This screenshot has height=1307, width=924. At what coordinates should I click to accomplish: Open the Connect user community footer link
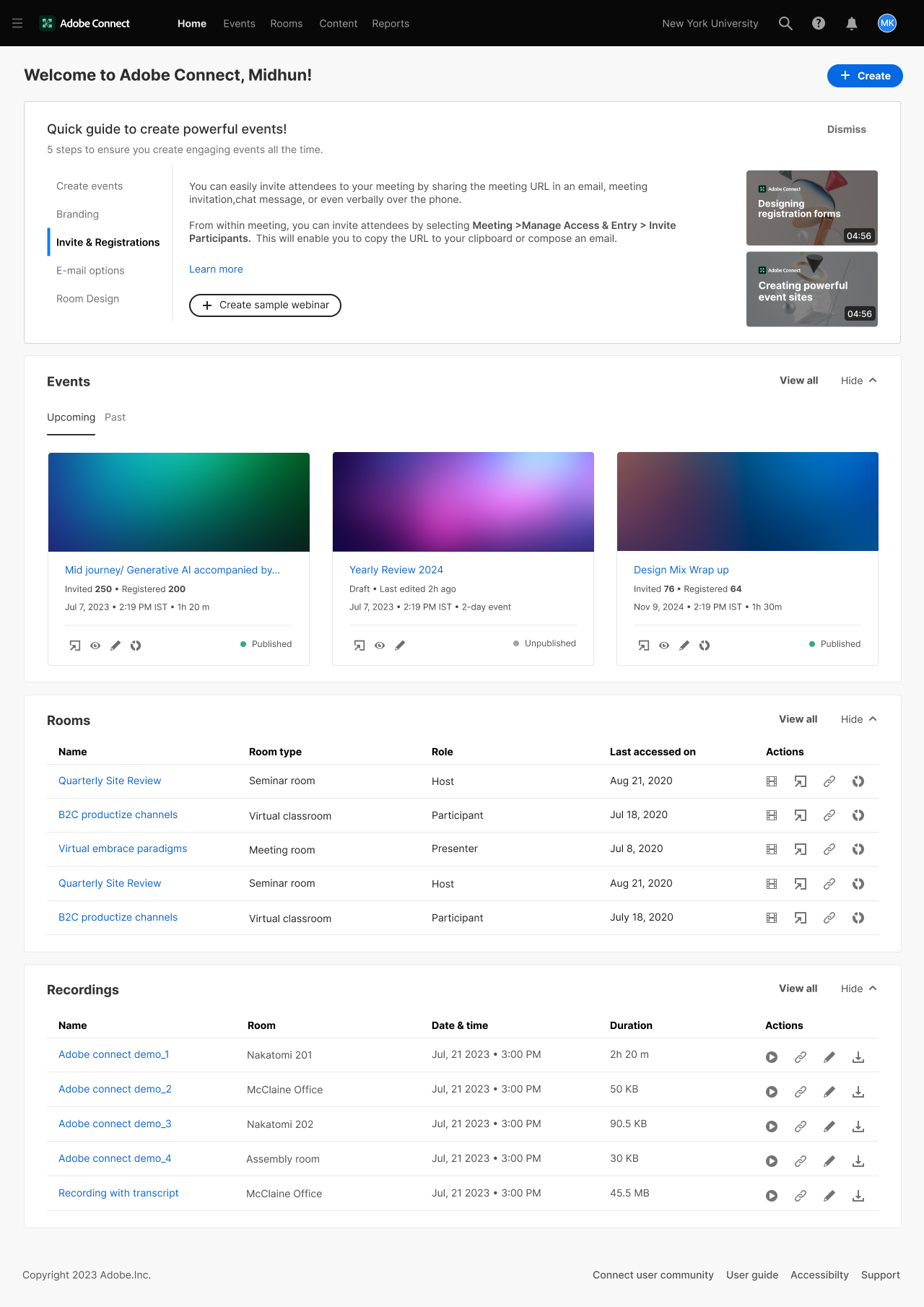point(653,1275)
